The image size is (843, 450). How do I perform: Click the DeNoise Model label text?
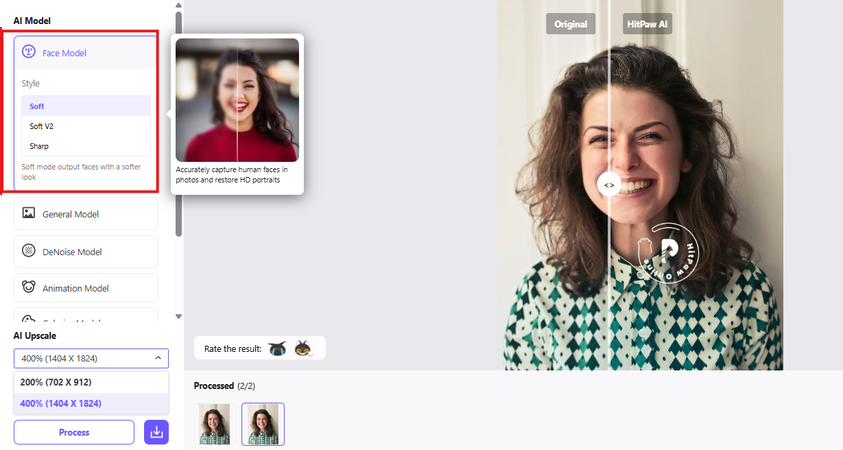(x=72, y=252)
